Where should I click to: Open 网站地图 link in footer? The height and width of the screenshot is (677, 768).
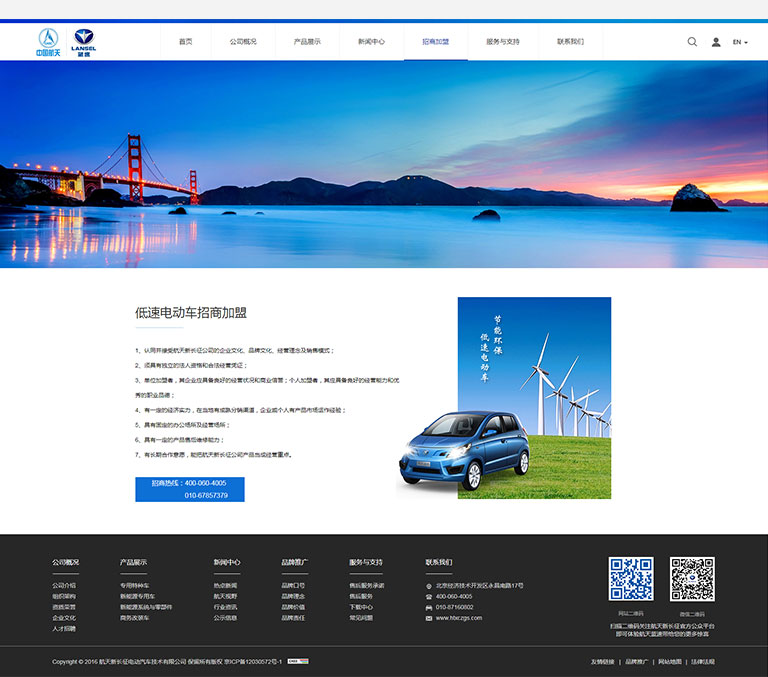(x=670, y=662)
